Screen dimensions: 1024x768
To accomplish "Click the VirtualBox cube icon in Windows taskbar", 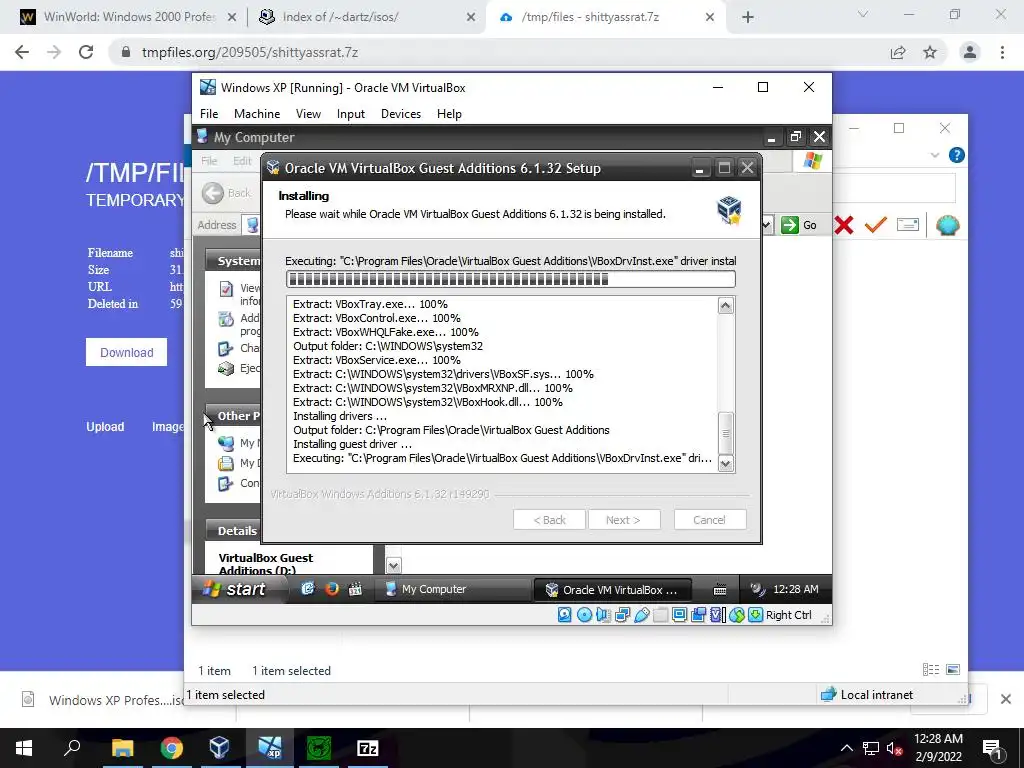I will click(219, 748).
